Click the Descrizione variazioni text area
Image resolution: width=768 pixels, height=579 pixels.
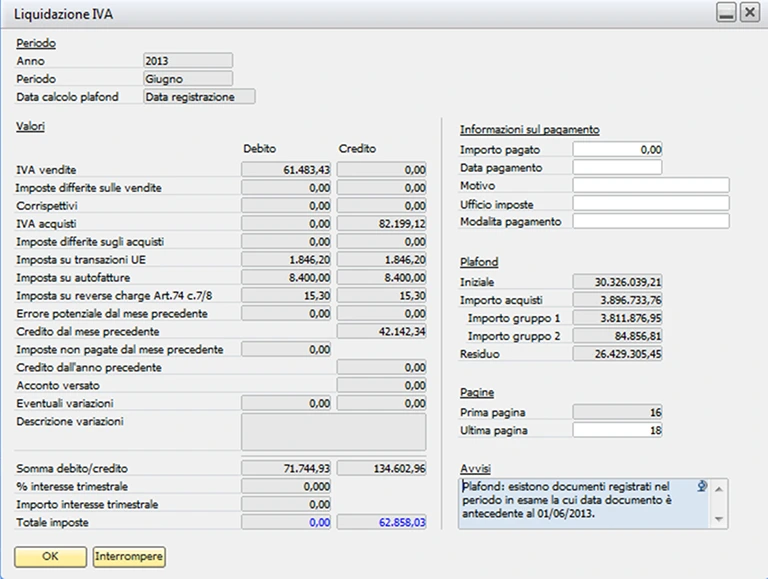(x=334, y=432)
